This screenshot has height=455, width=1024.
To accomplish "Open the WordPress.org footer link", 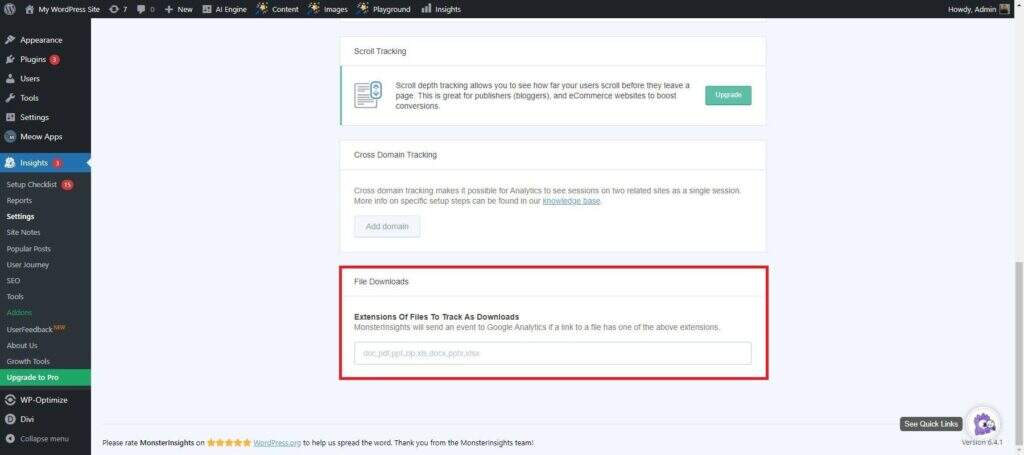I will [277, 443].
